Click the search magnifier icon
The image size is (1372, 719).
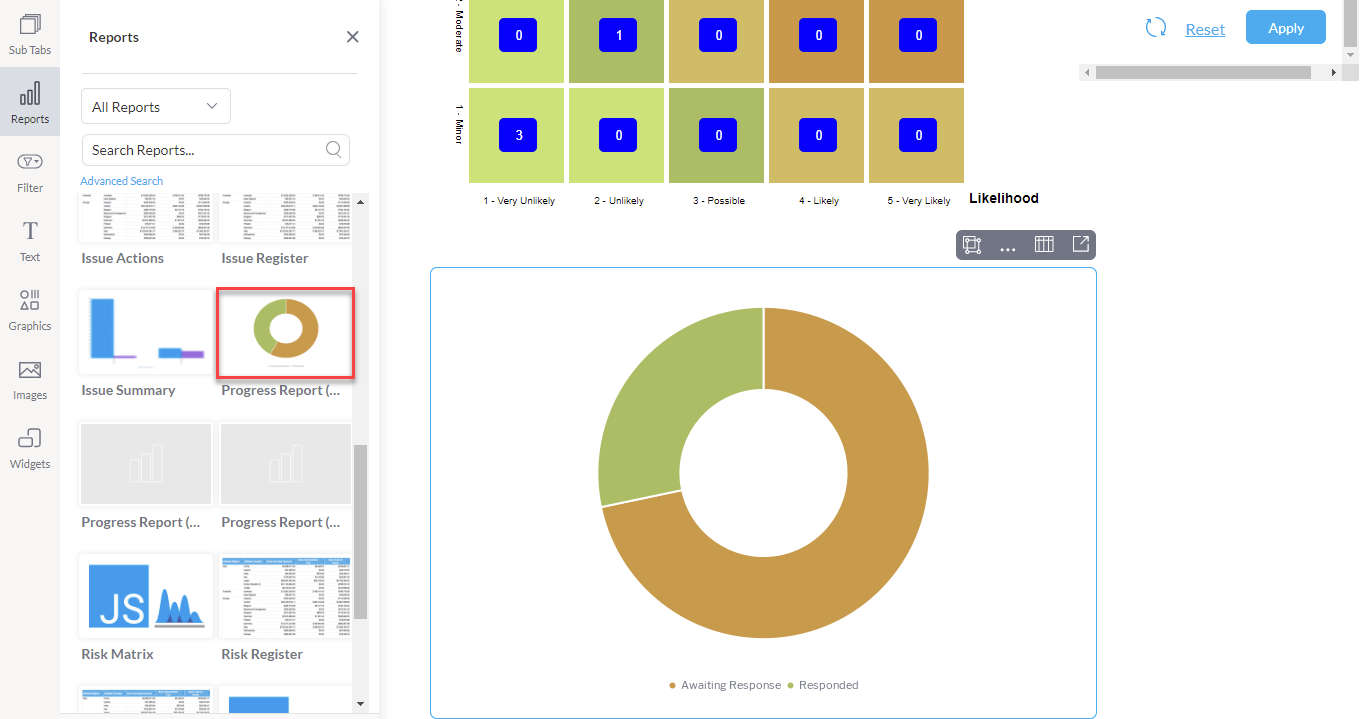(x=334, y=150)
